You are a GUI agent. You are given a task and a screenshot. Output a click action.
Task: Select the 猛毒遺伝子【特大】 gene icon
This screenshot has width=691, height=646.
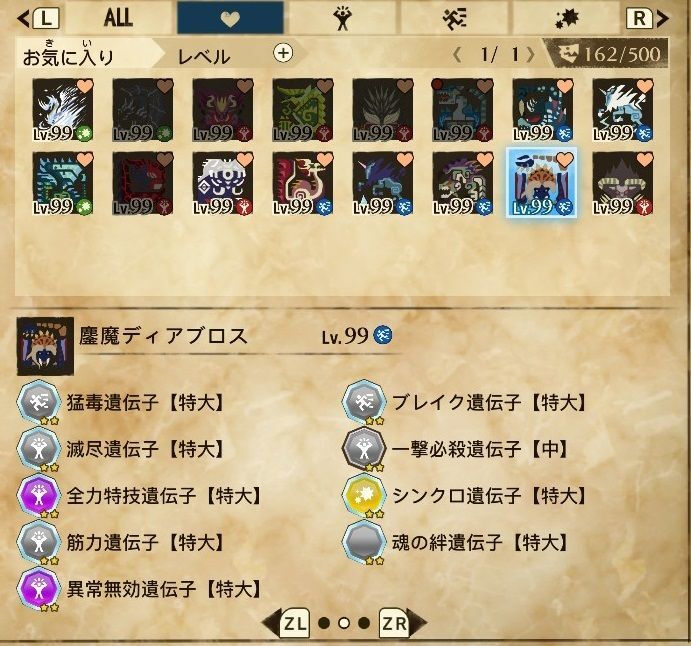[39, 402]
